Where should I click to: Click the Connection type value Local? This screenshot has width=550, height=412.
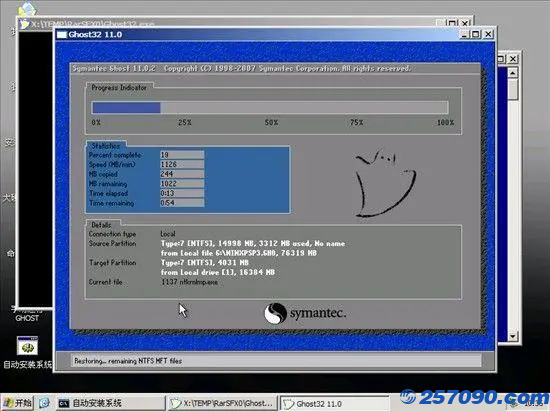[x=168, y=234]
